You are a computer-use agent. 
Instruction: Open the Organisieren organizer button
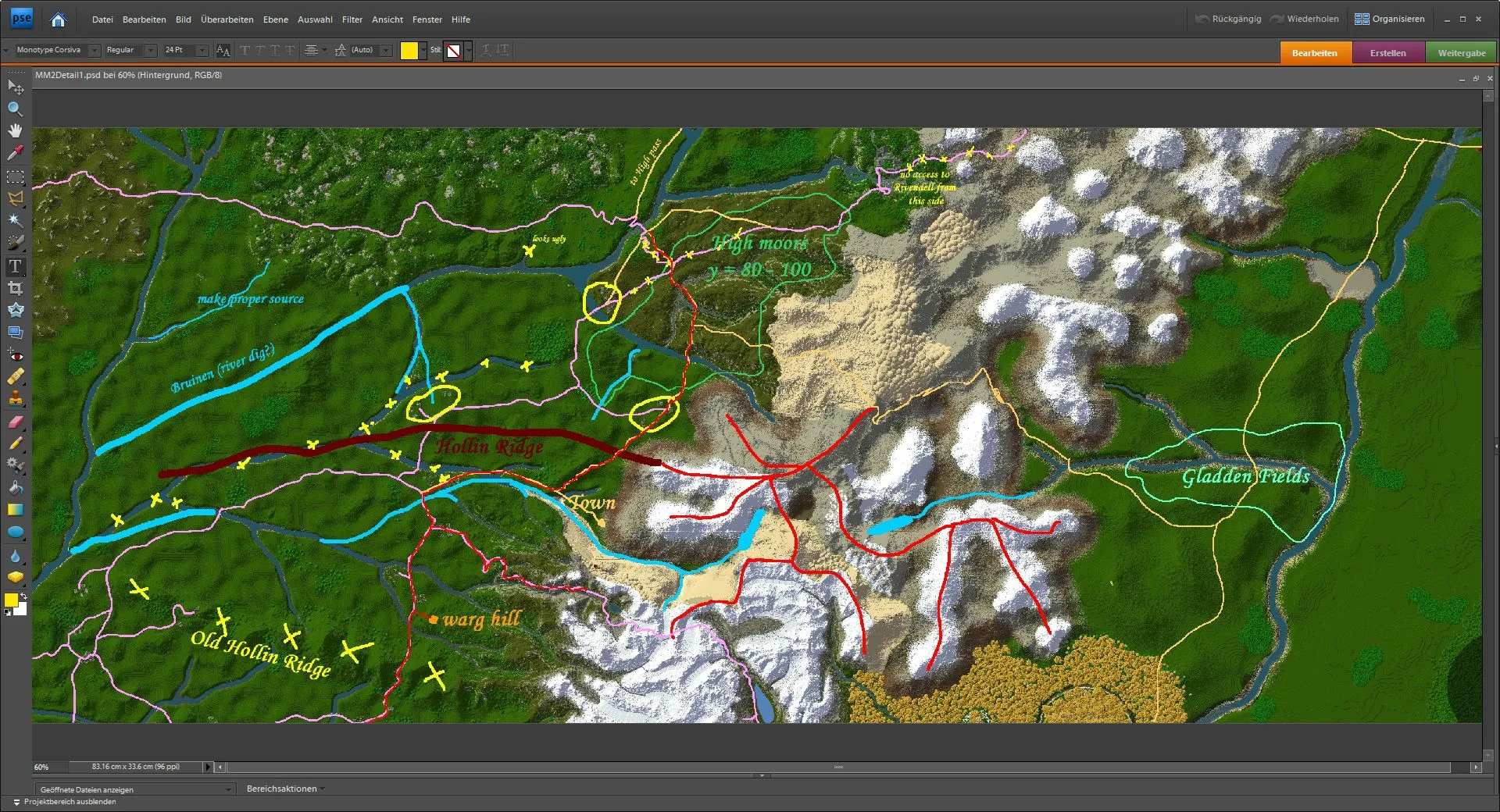click(x=1390, y=19)
